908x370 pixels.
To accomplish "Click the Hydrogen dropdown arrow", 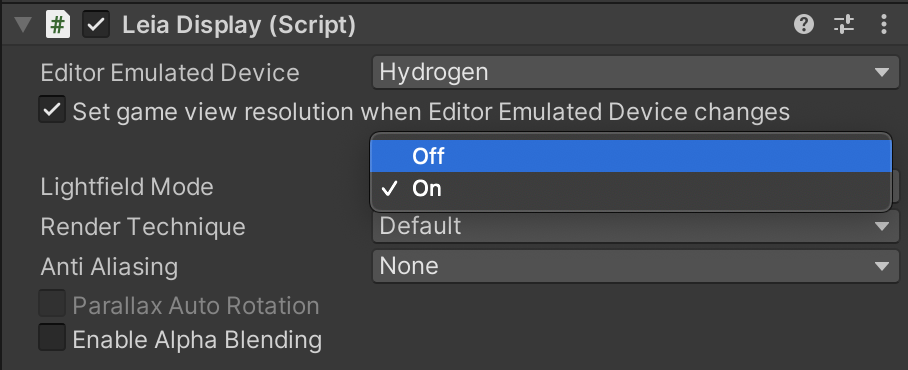I will click(x=882, y=73).
